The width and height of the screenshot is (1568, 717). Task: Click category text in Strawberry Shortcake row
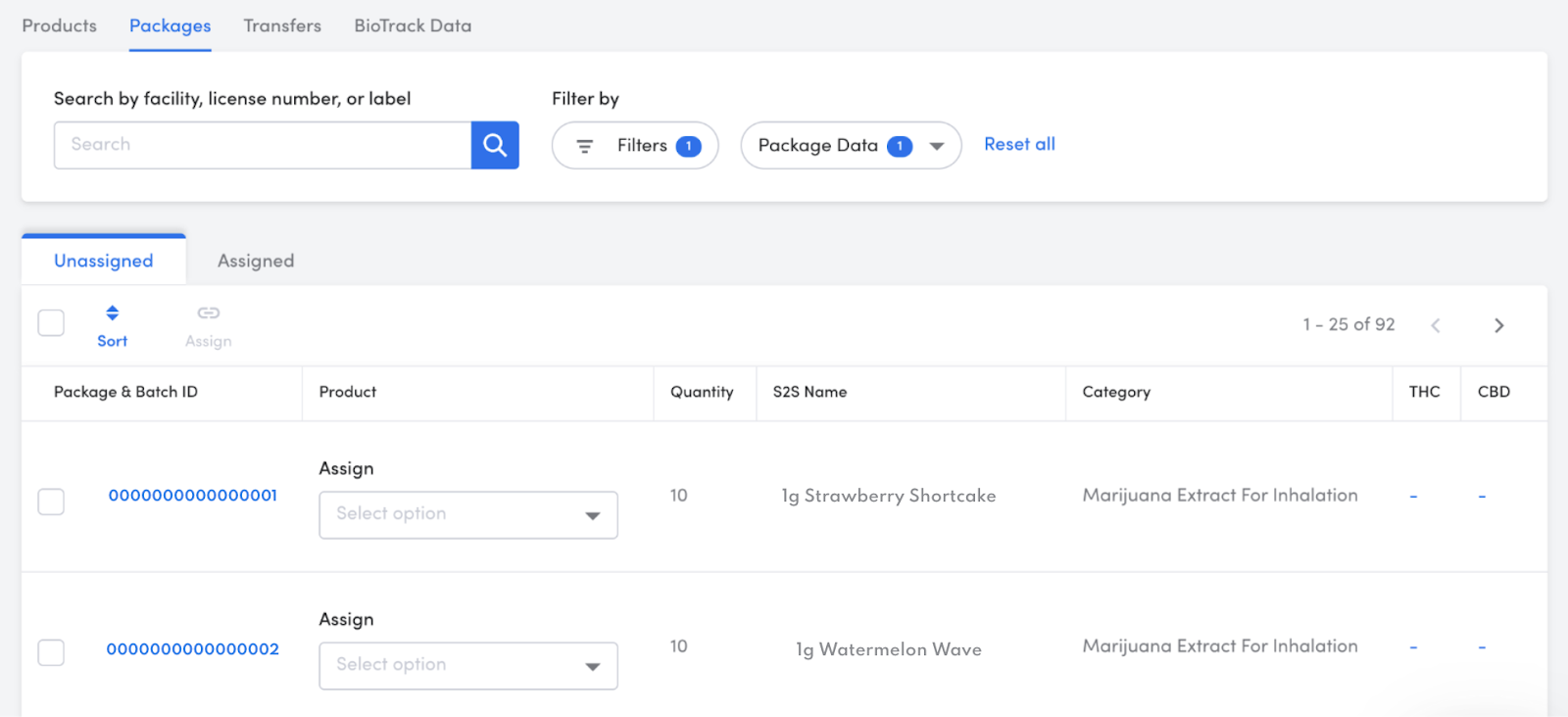click(x=1220, y=496)
